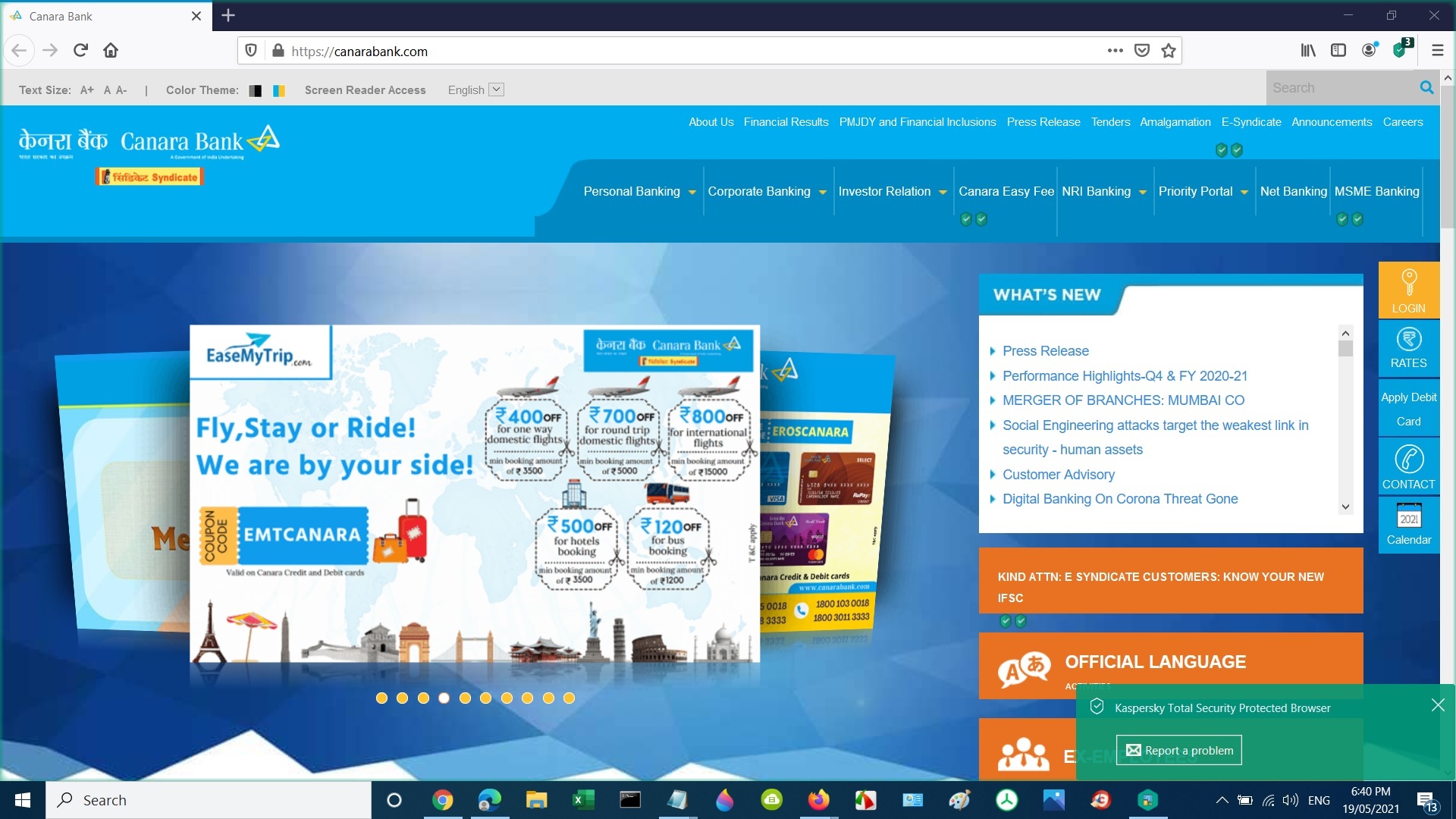Click Firefox home button
1456x819 pixels.
(111, 51)
